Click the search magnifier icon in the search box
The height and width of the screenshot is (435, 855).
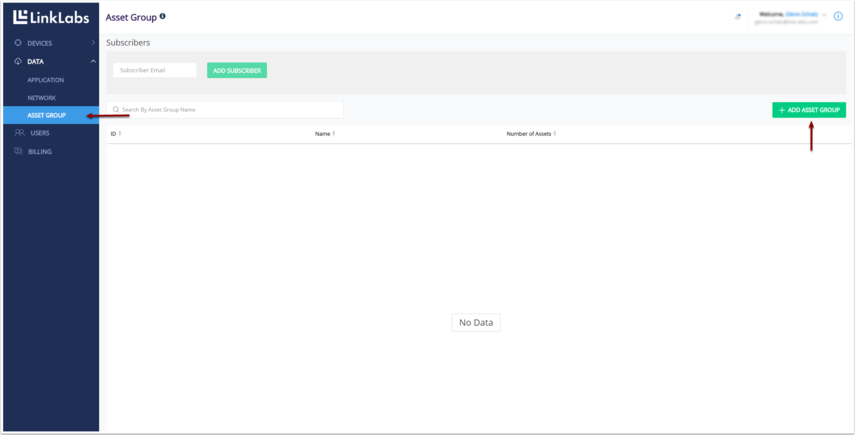(116, 110)
